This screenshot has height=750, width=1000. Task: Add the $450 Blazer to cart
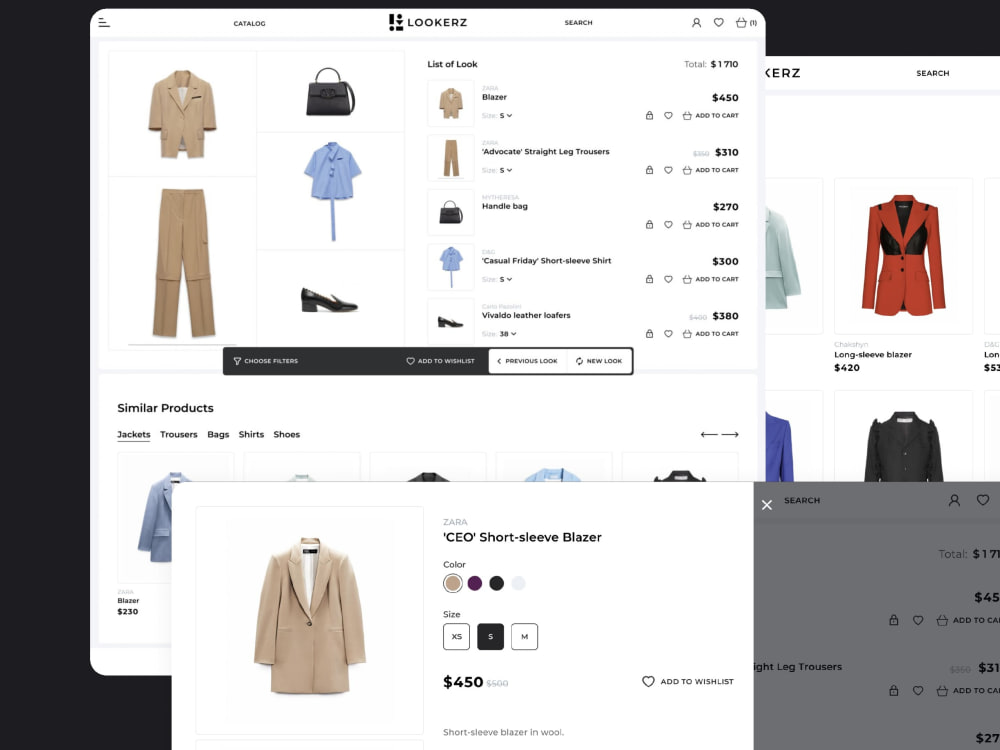710,115
